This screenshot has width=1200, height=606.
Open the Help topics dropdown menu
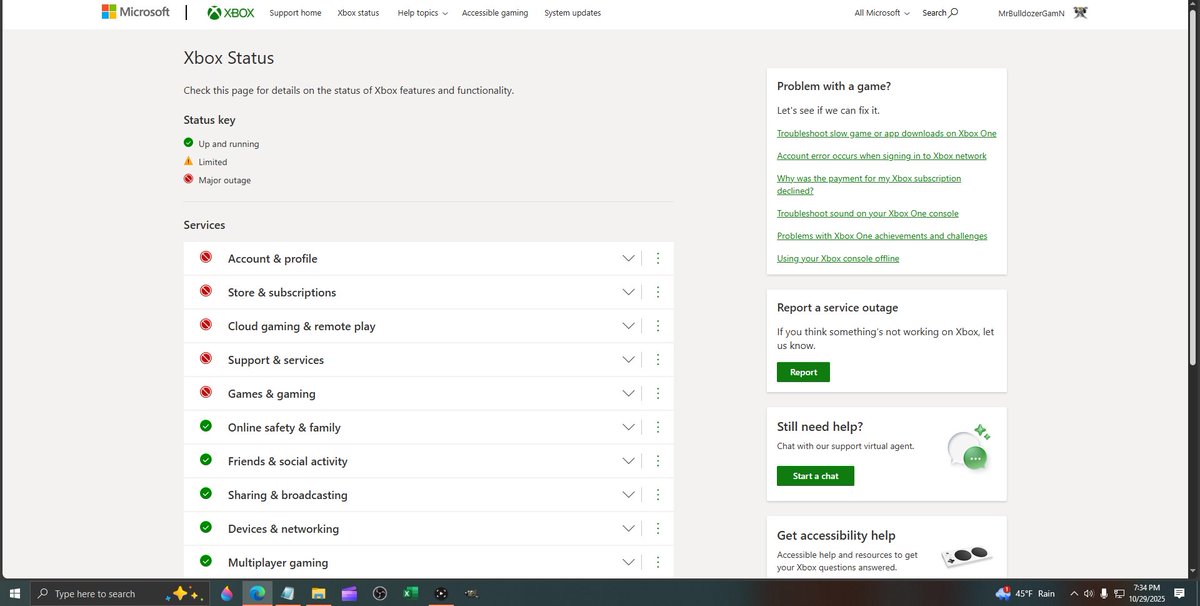click(422, 13)
